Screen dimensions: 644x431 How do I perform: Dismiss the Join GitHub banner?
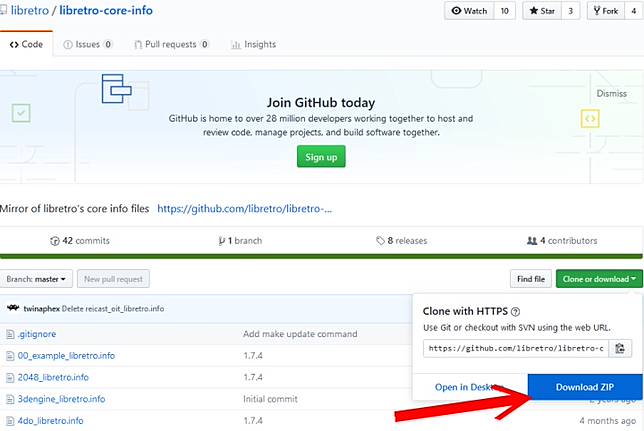[x=611, y=93]
